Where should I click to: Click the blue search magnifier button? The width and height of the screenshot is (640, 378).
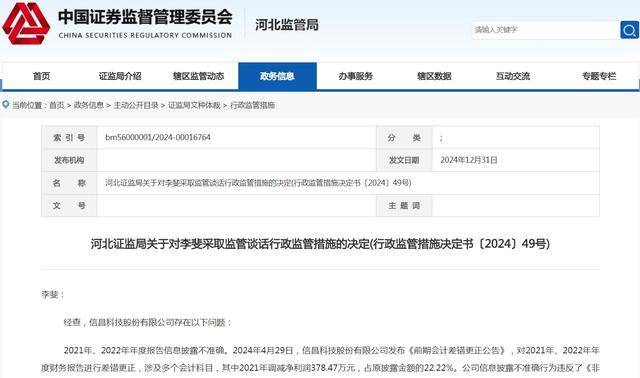[x=629, y=30]
